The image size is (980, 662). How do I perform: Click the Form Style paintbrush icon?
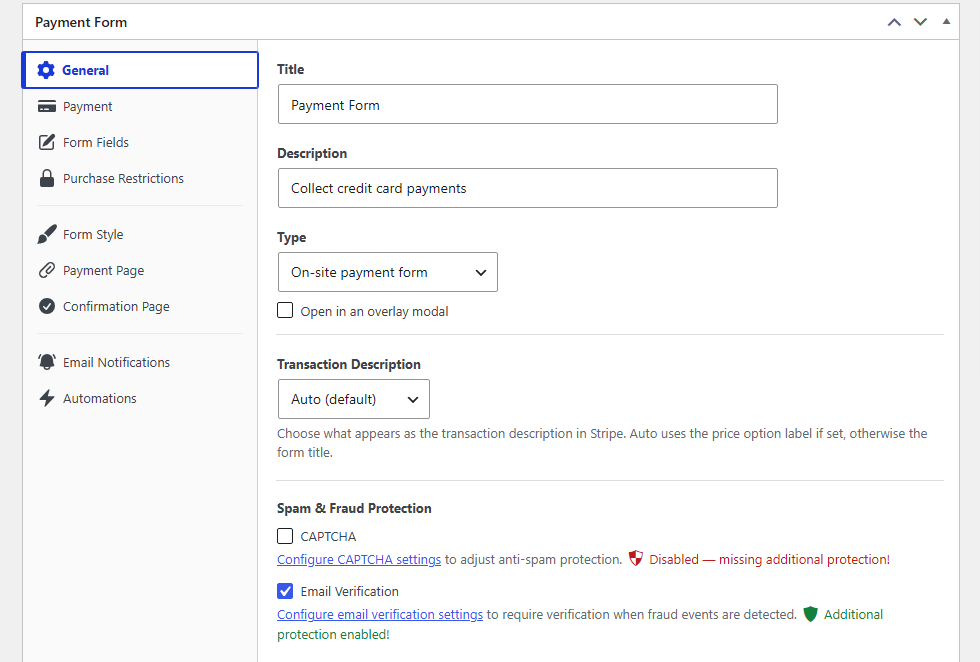[47, 234]
